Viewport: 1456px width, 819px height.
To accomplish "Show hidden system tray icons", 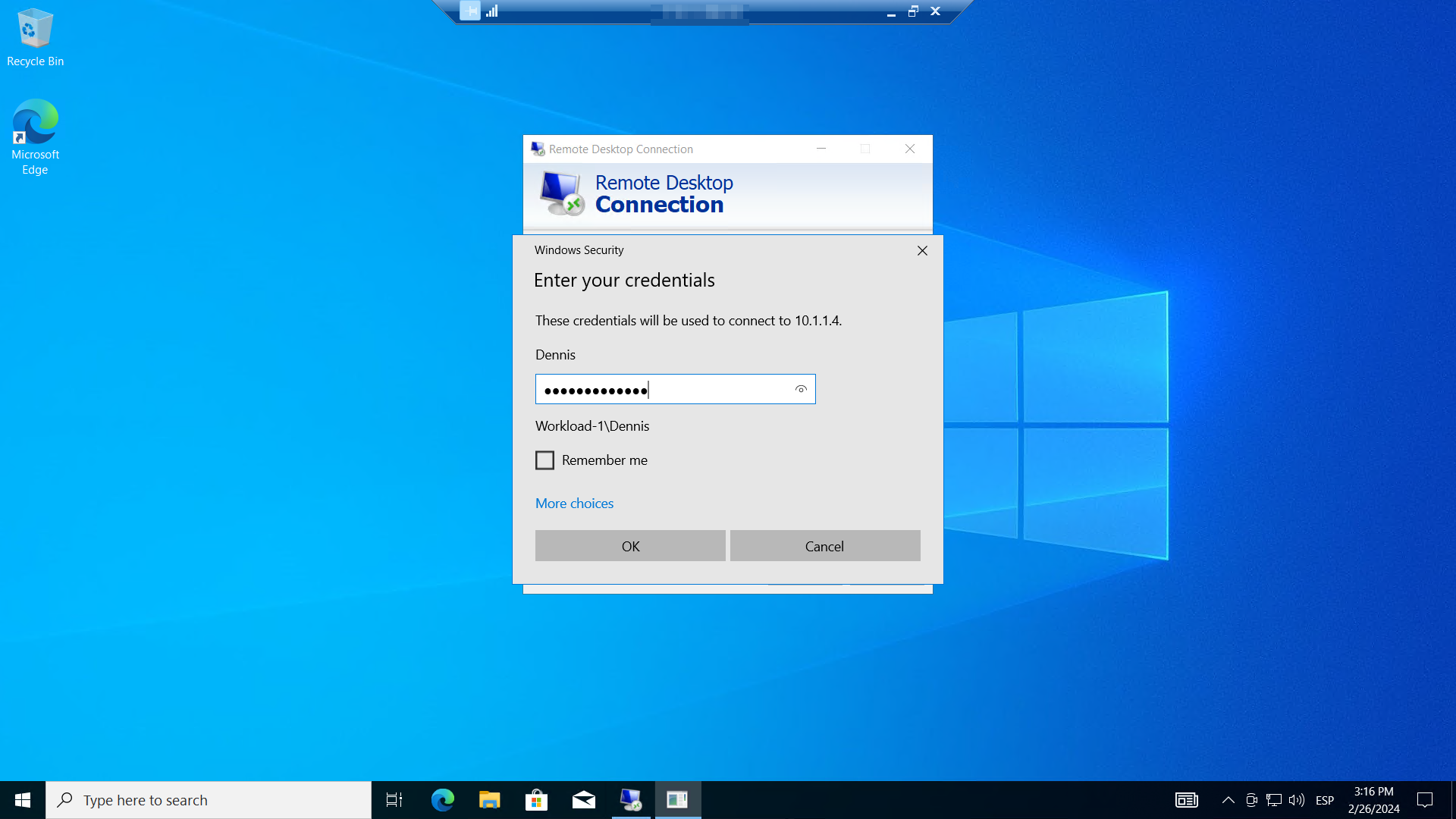I will point(1228,800).
